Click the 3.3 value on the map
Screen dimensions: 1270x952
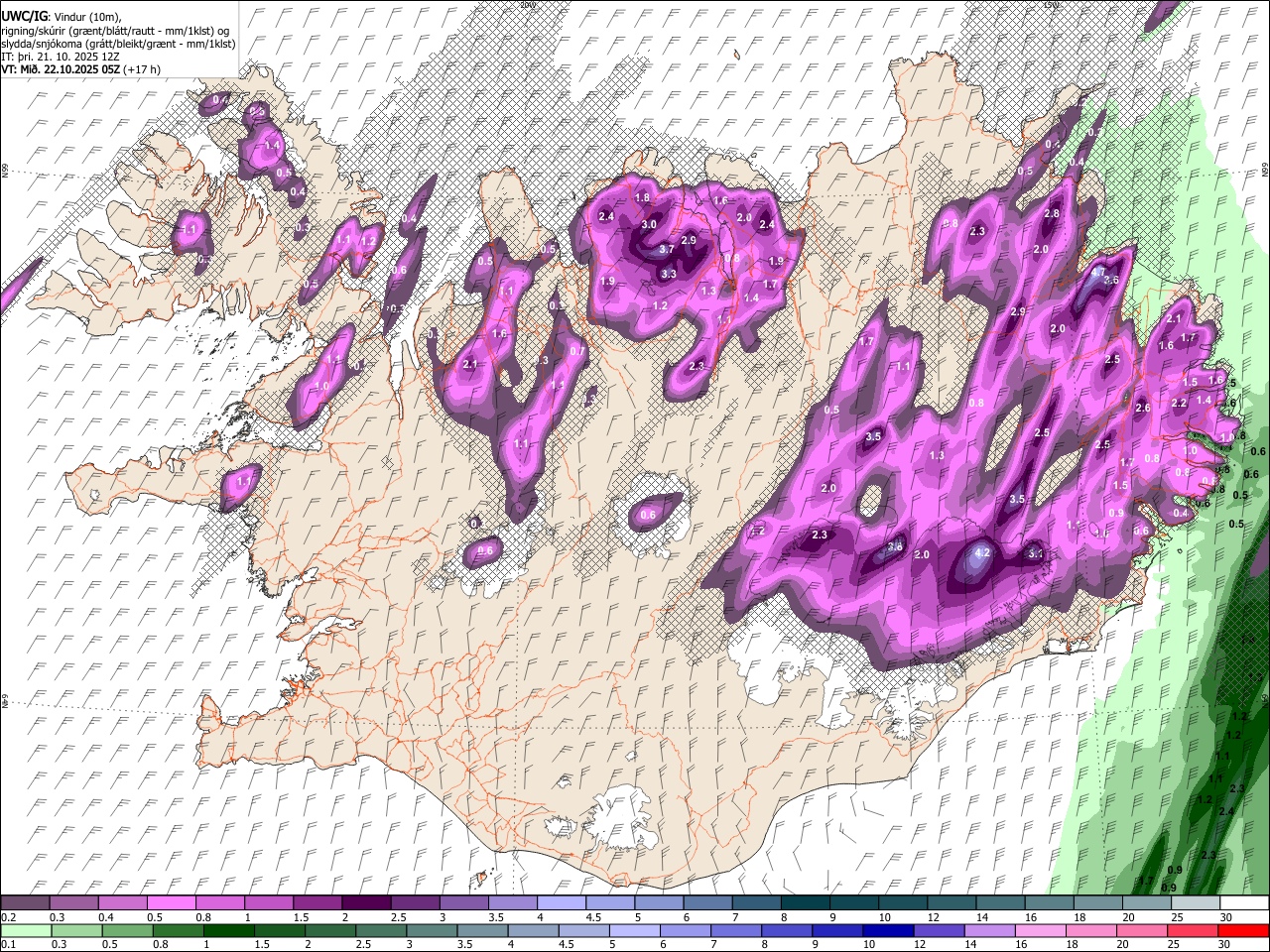pos(669,275)
